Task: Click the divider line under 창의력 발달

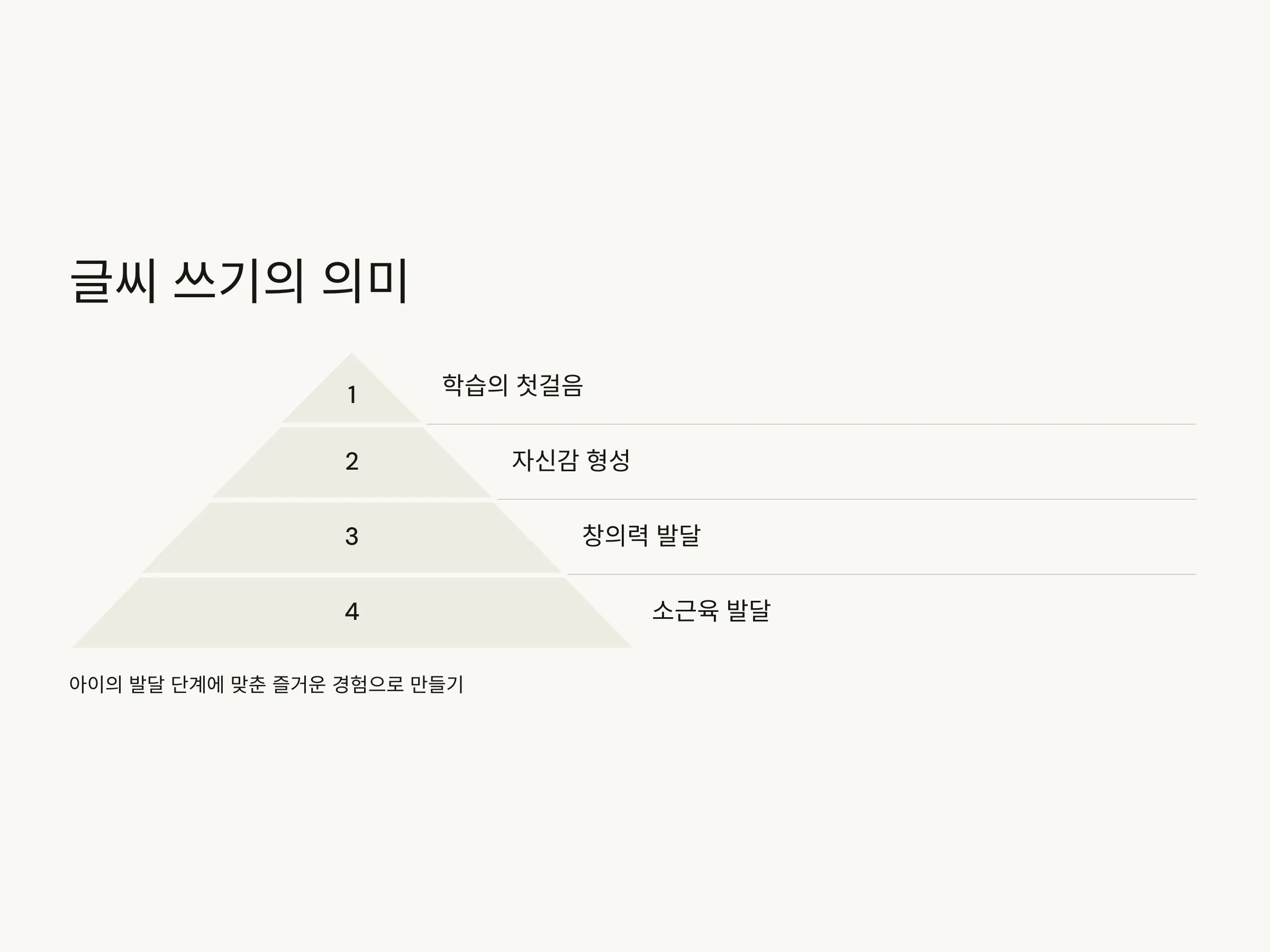Action: coord(881,574)
